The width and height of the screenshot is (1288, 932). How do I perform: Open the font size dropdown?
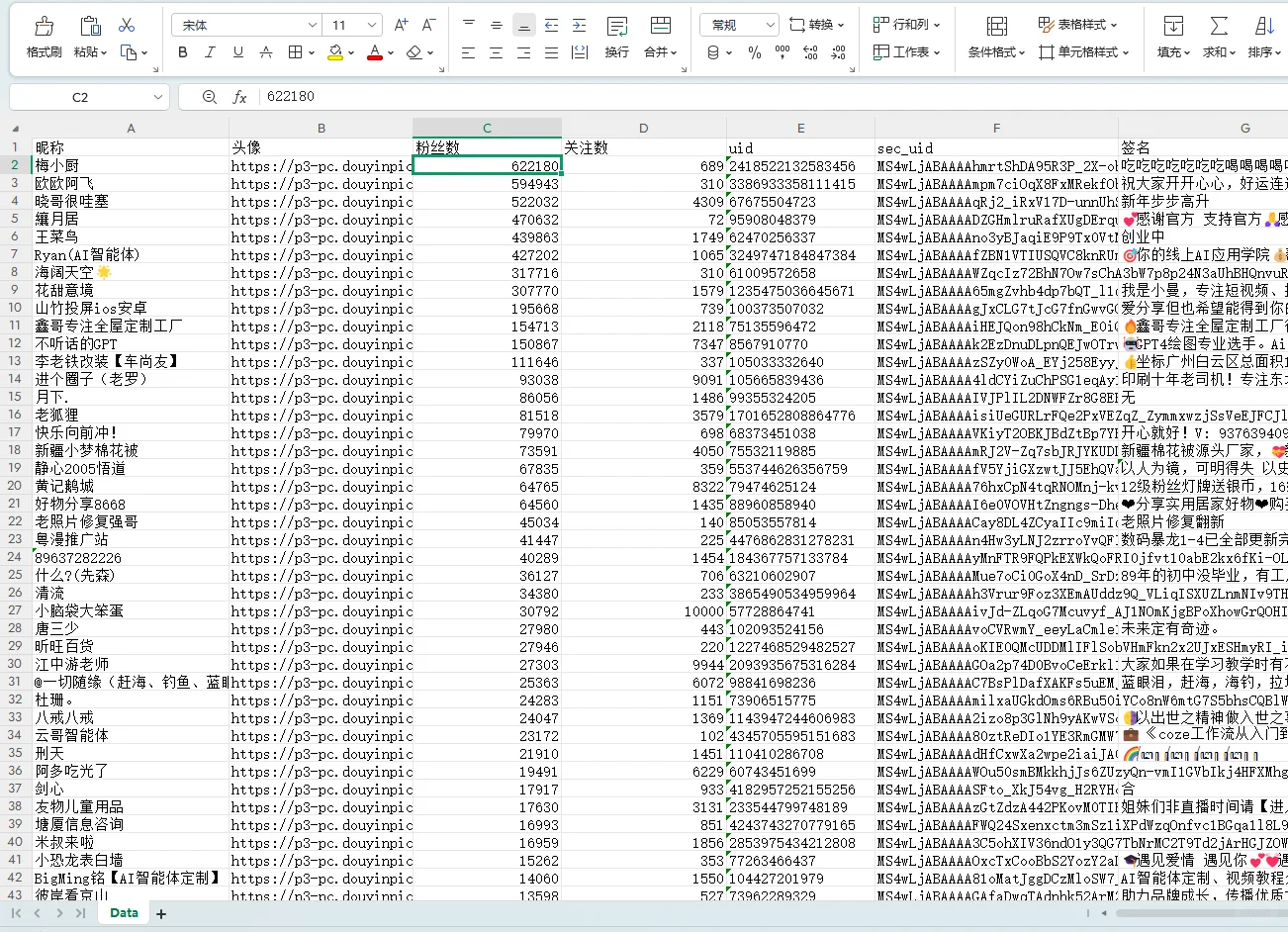(372, 25)
